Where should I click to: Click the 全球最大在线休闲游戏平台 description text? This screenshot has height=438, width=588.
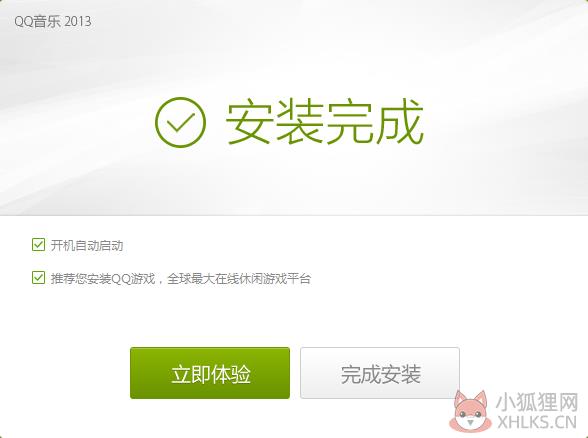click(239, 279)
